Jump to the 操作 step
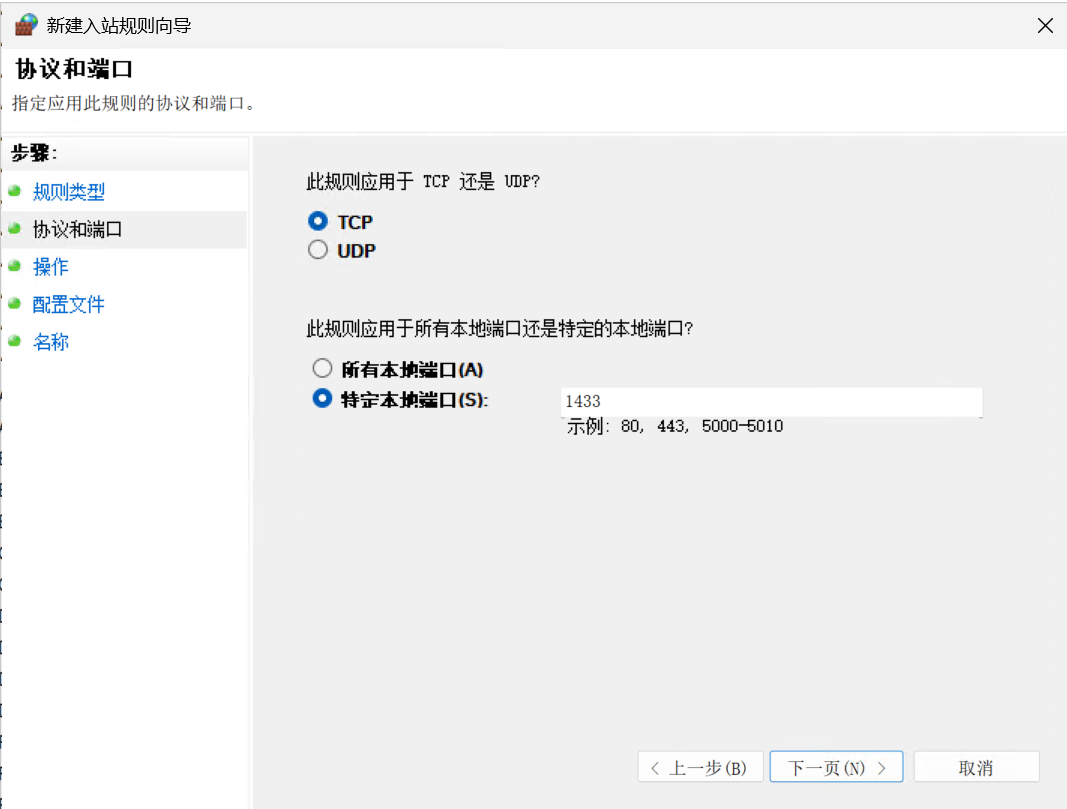This screenshot has width=1067, height=809. click(x=50, y=267)
